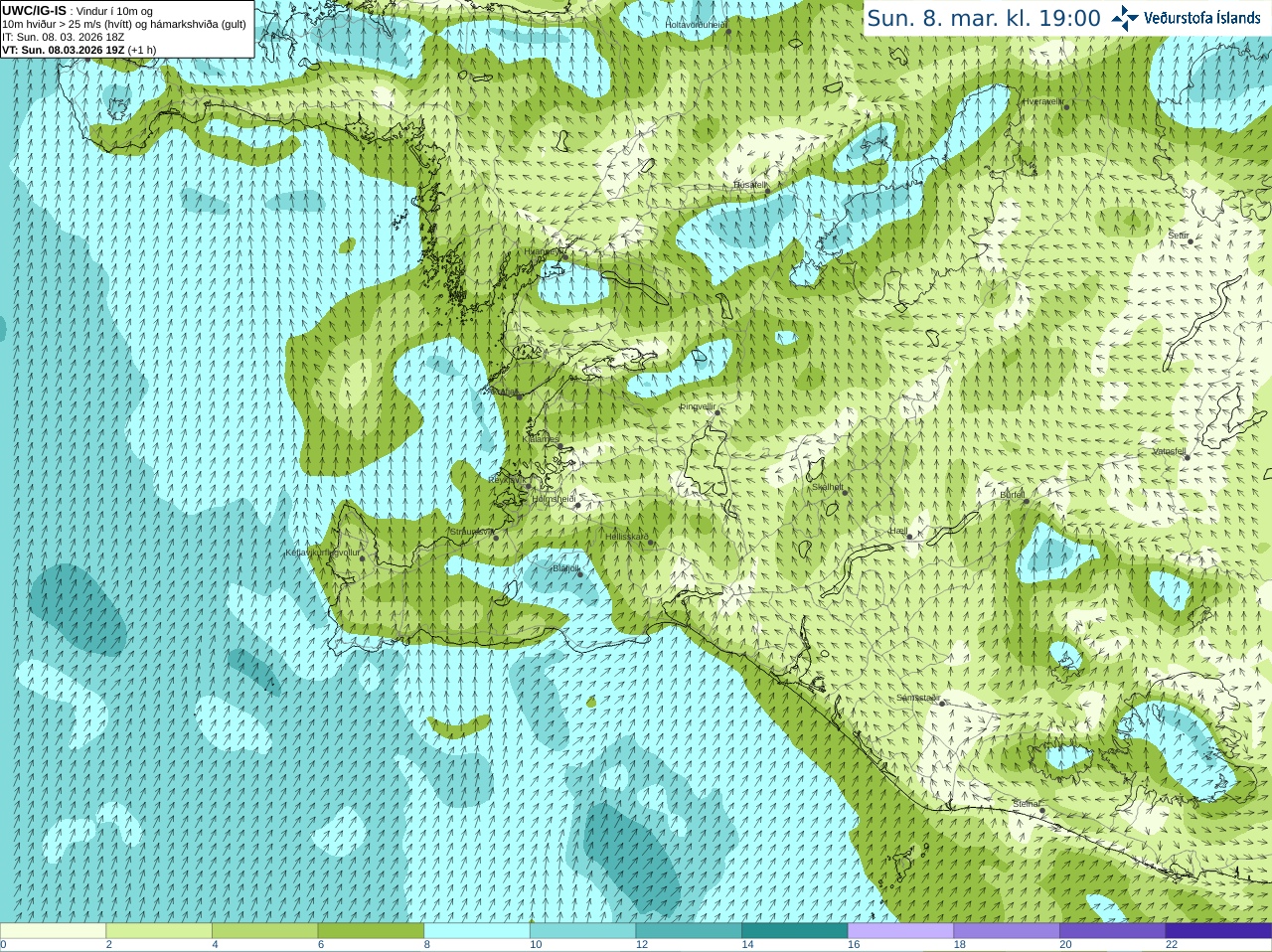1272x952 pixels.
Task: Click the 0–2 m/s pale yellow legend swatch
Action: pyautogui.click(x=53, y=931)
